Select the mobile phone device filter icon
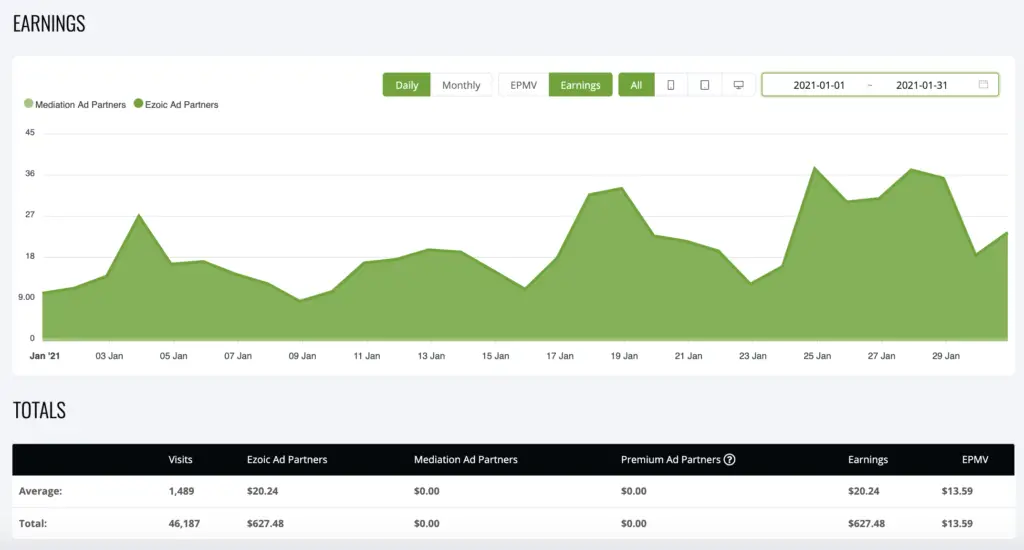The height and width of the screenshot is (550, 1024). pos(671,85)
